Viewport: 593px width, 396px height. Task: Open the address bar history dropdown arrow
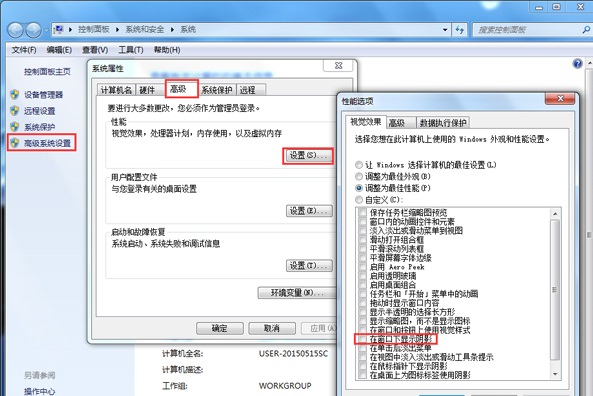[445, 30]
